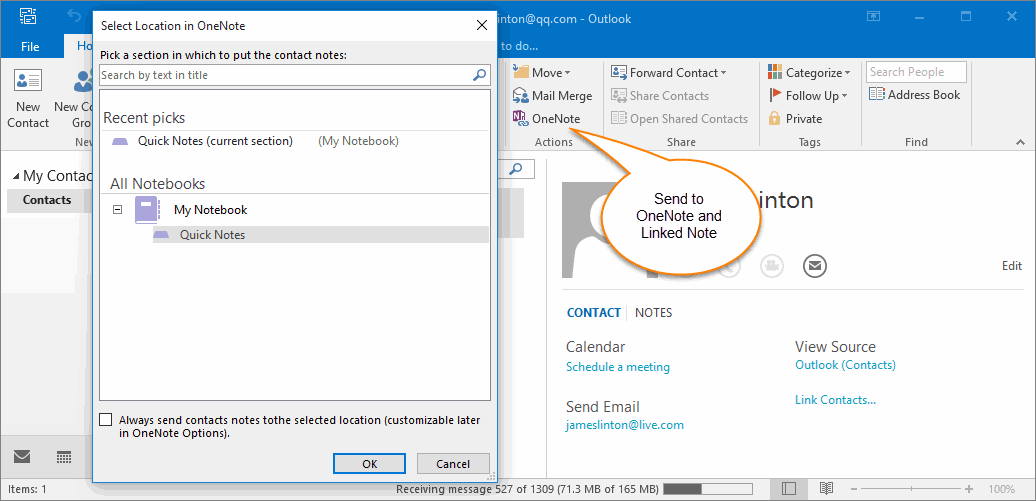This screenshot has width=1036, height=501.
Task: Collapse the My Notebook tree node
Action: click(x=118, y=210)
